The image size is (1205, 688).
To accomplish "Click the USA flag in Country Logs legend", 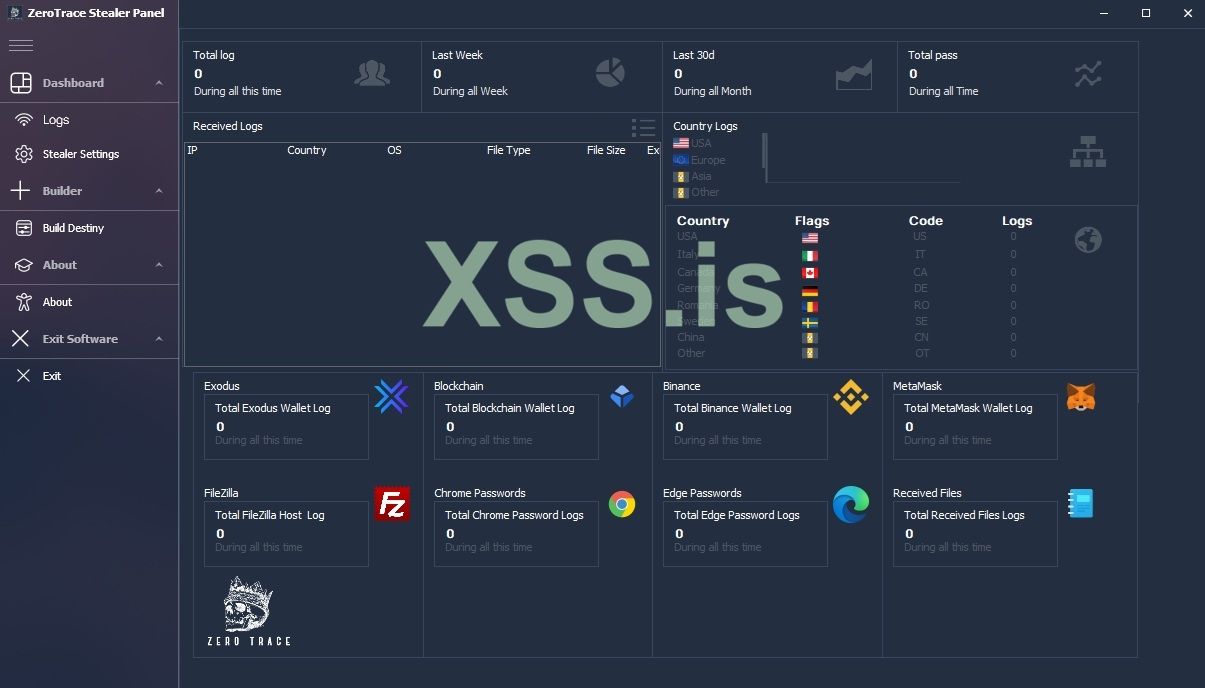I will tap(681, 143).
